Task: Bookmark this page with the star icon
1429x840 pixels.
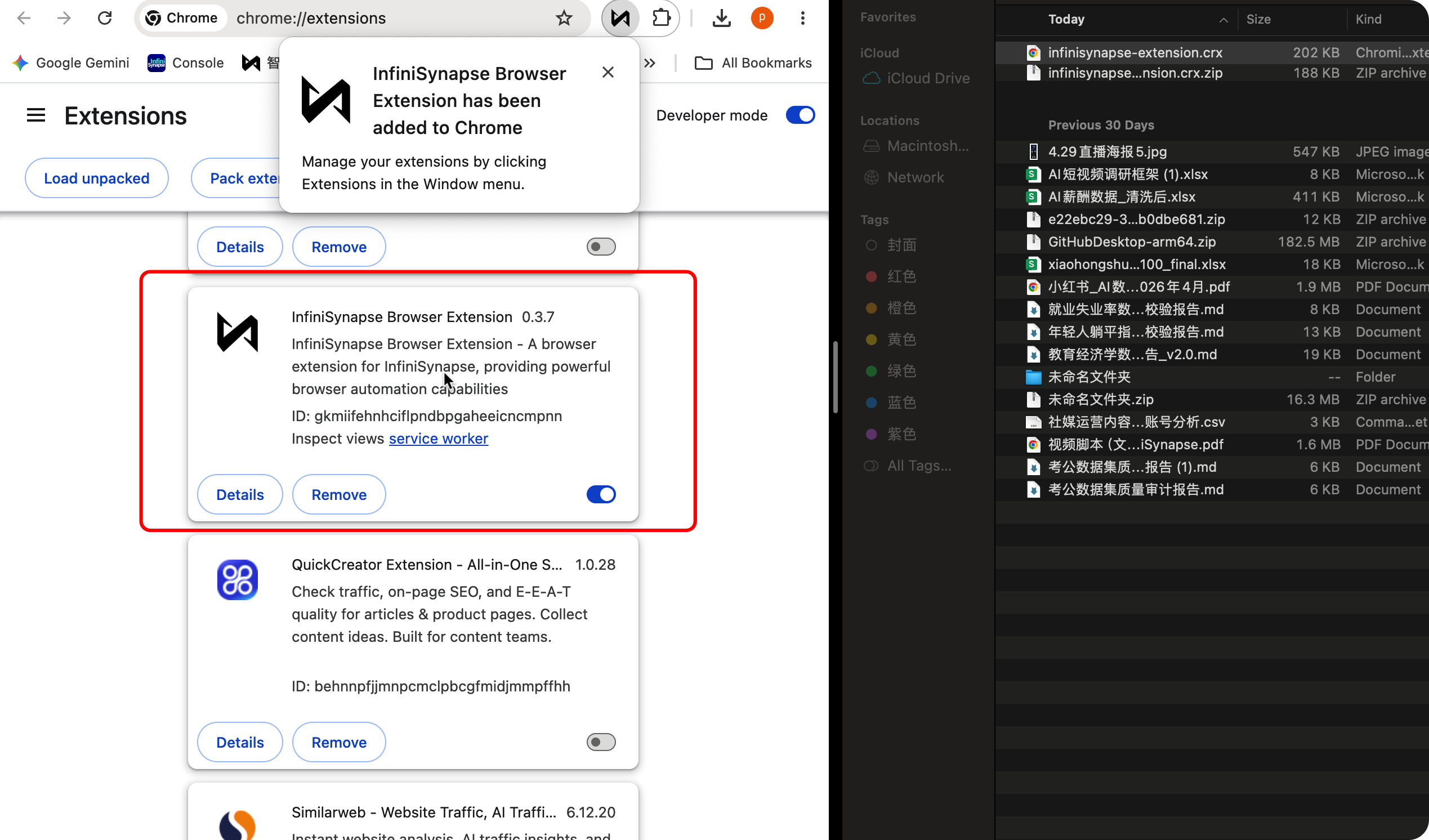Action: (564, 18)
